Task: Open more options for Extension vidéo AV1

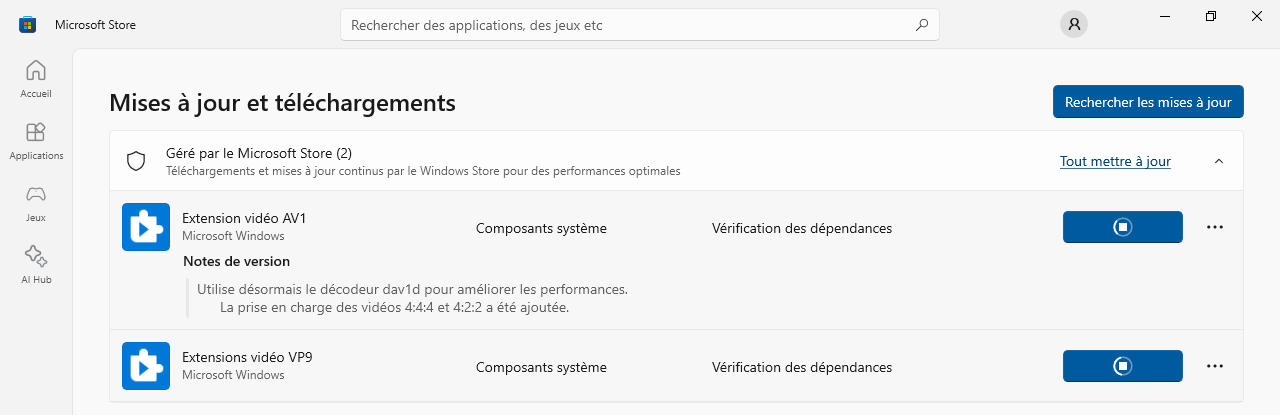Action: point(1215,227)
